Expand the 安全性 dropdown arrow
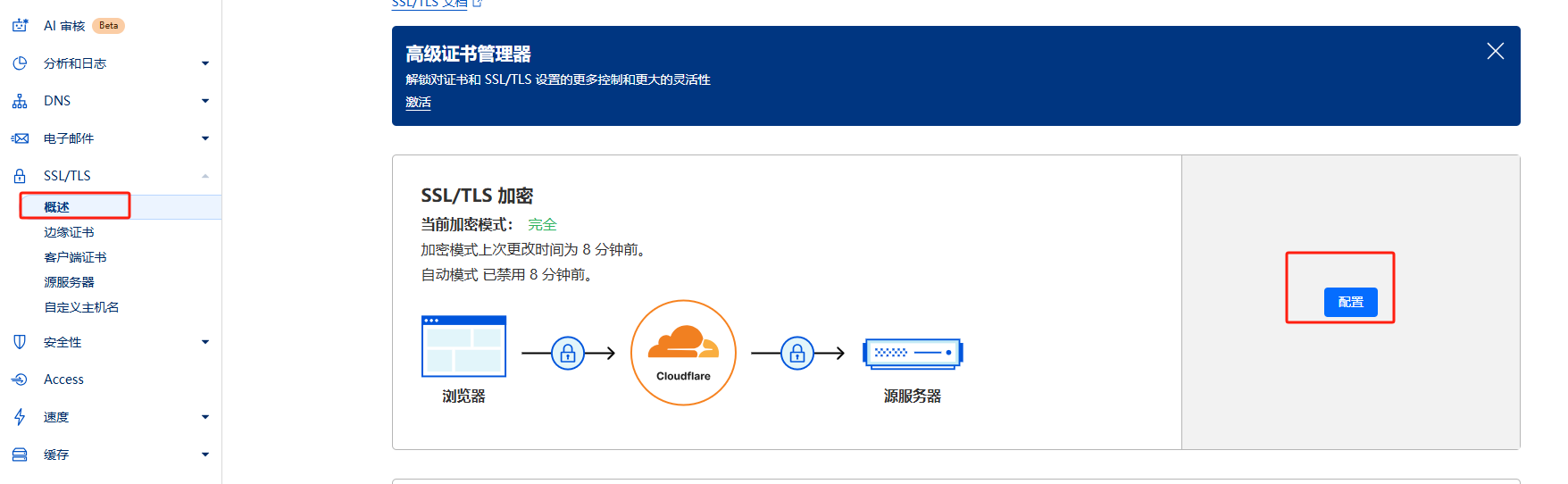Screen dimensions: 1568x484 [205, 342]
